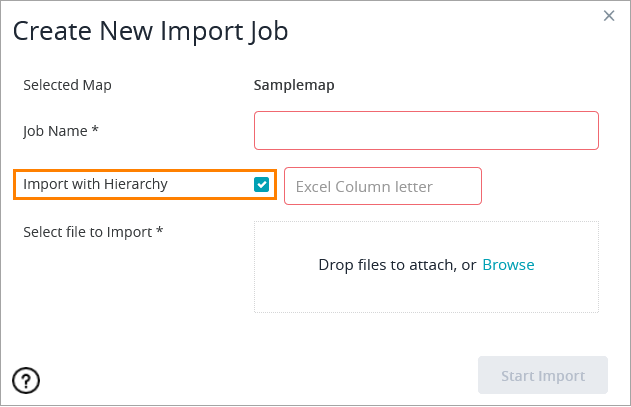The image size is (631, 407).
Task: Click the Selected Map label
Action: pyautogui.click(x=67, y=85)
